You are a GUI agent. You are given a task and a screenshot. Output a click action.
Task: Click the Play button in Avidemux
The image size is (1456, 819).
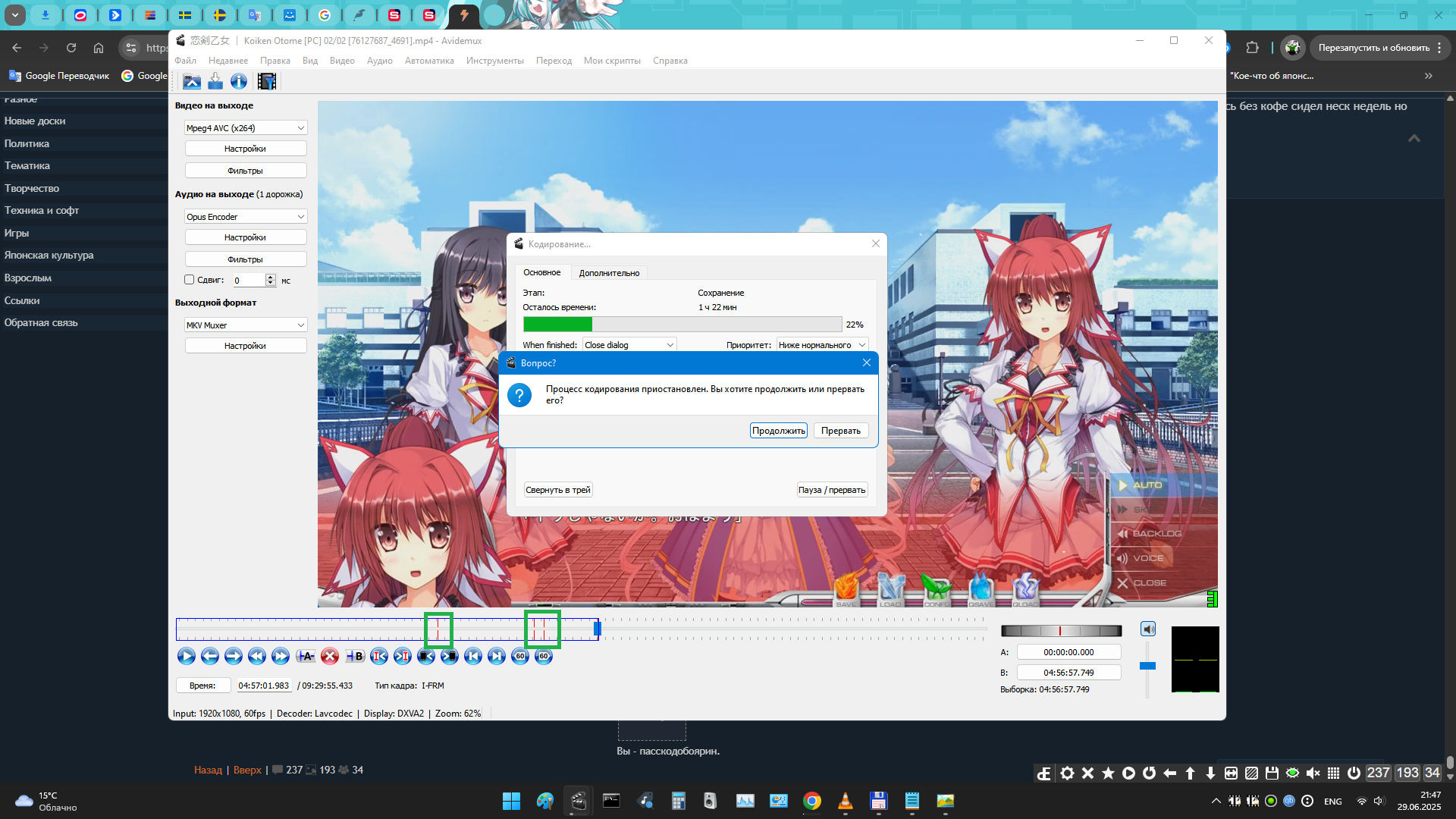pyautogui.click(x=186, y=657)
